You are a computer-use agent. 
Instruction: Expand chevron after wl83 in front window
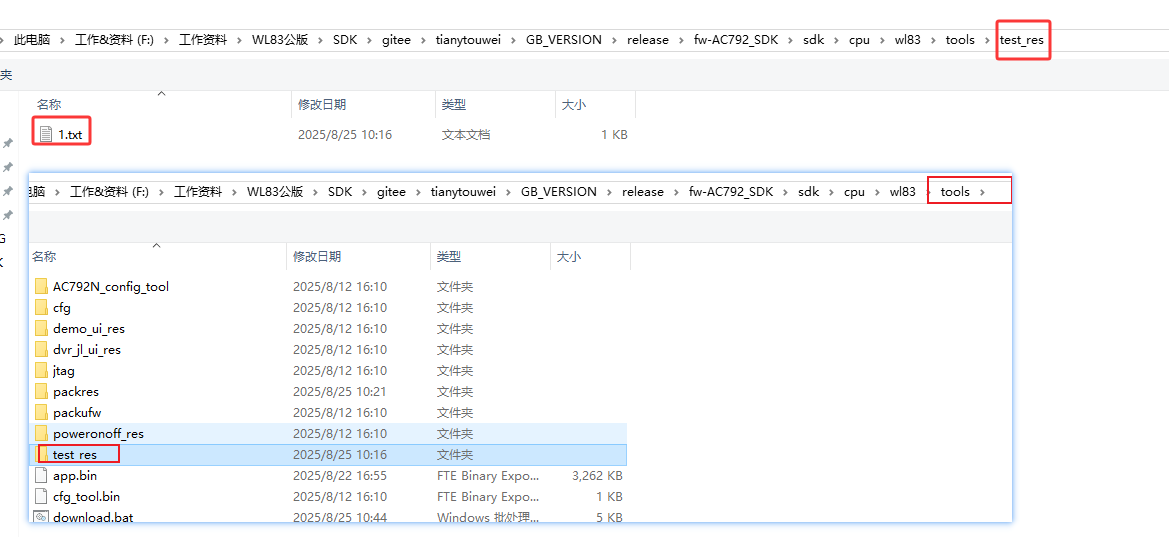pyautogui.click(x=928, y=192)
